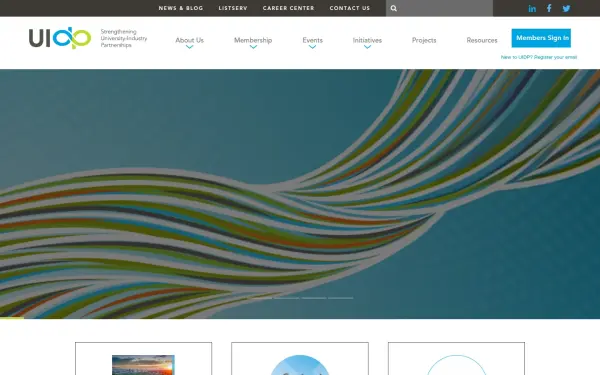Image resolution: width=600 pixels, height=375 pixels.
Task: Open the Contact Us page
Action: 350,8
